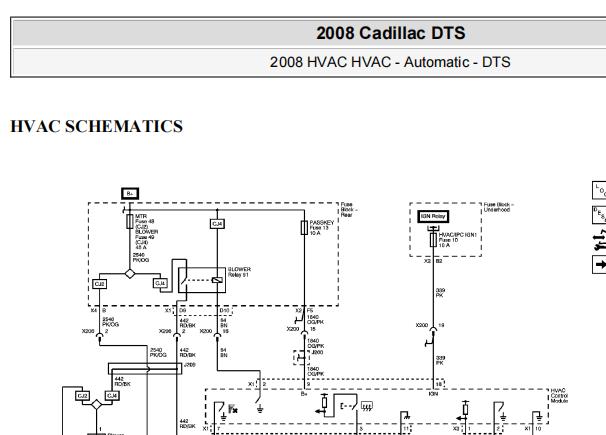Viewport: 606px width, 435px height.
Task: Click the '339 PK' label above X200
Action: click(440, 293)
